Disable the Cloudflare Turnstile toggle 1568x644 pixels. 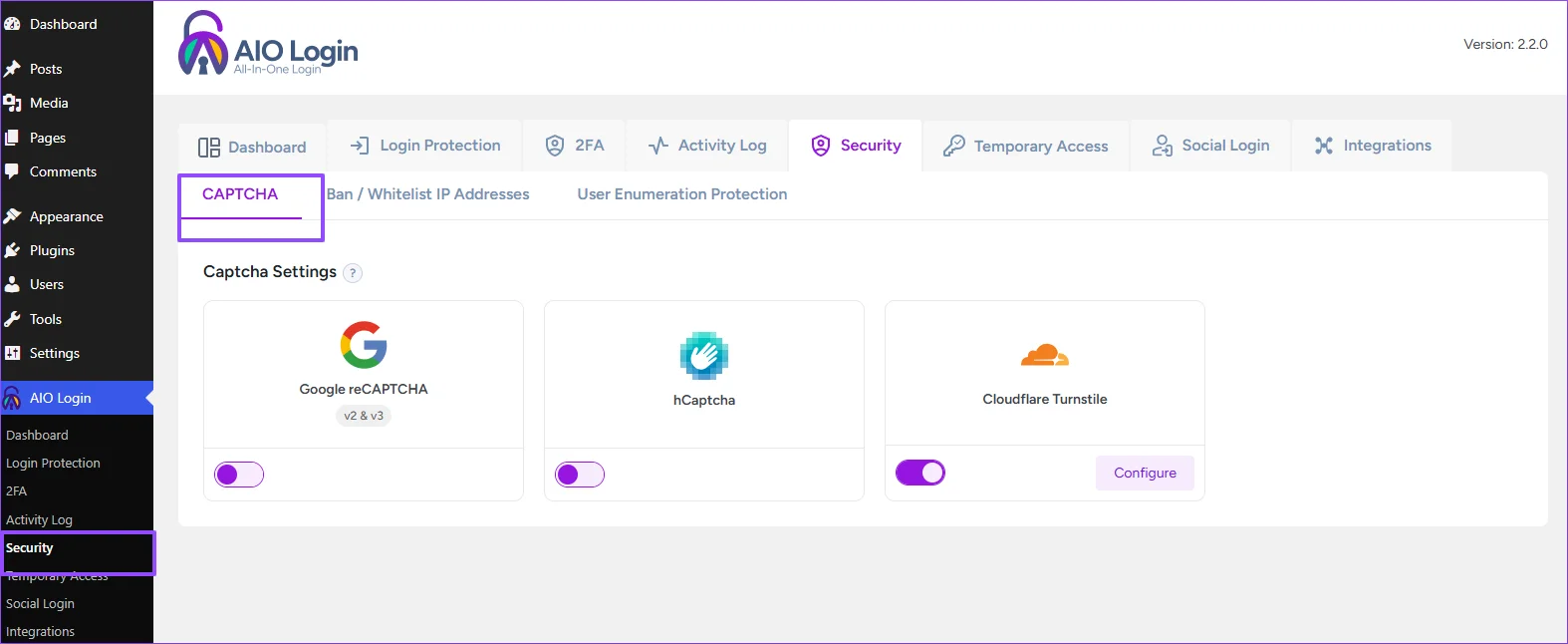click(920, 473)
